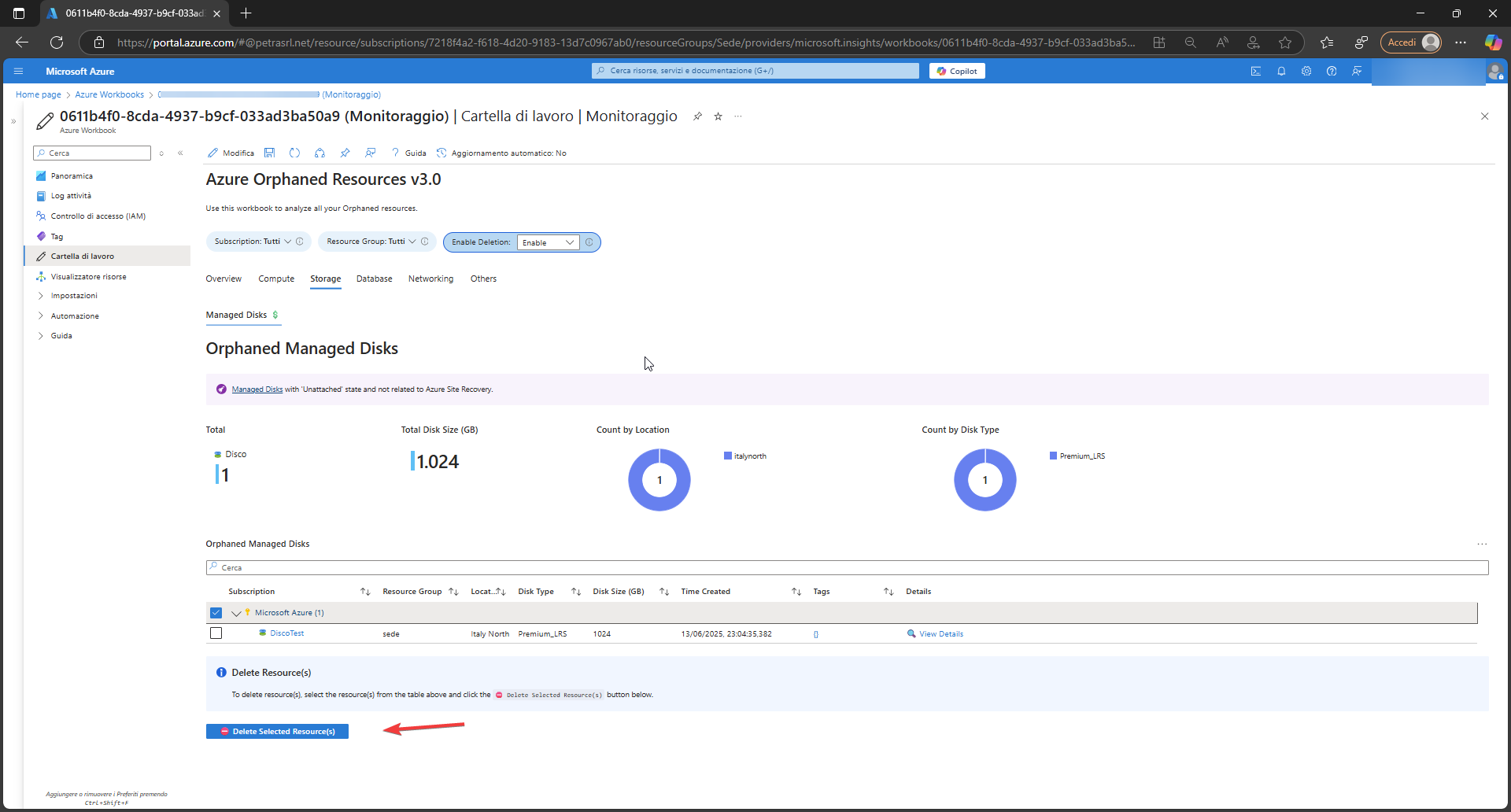The height and width of the screenshot is (812, 1511).
Task: Refresh the workbook with the toolbar icon
Action: pos(294,153)
